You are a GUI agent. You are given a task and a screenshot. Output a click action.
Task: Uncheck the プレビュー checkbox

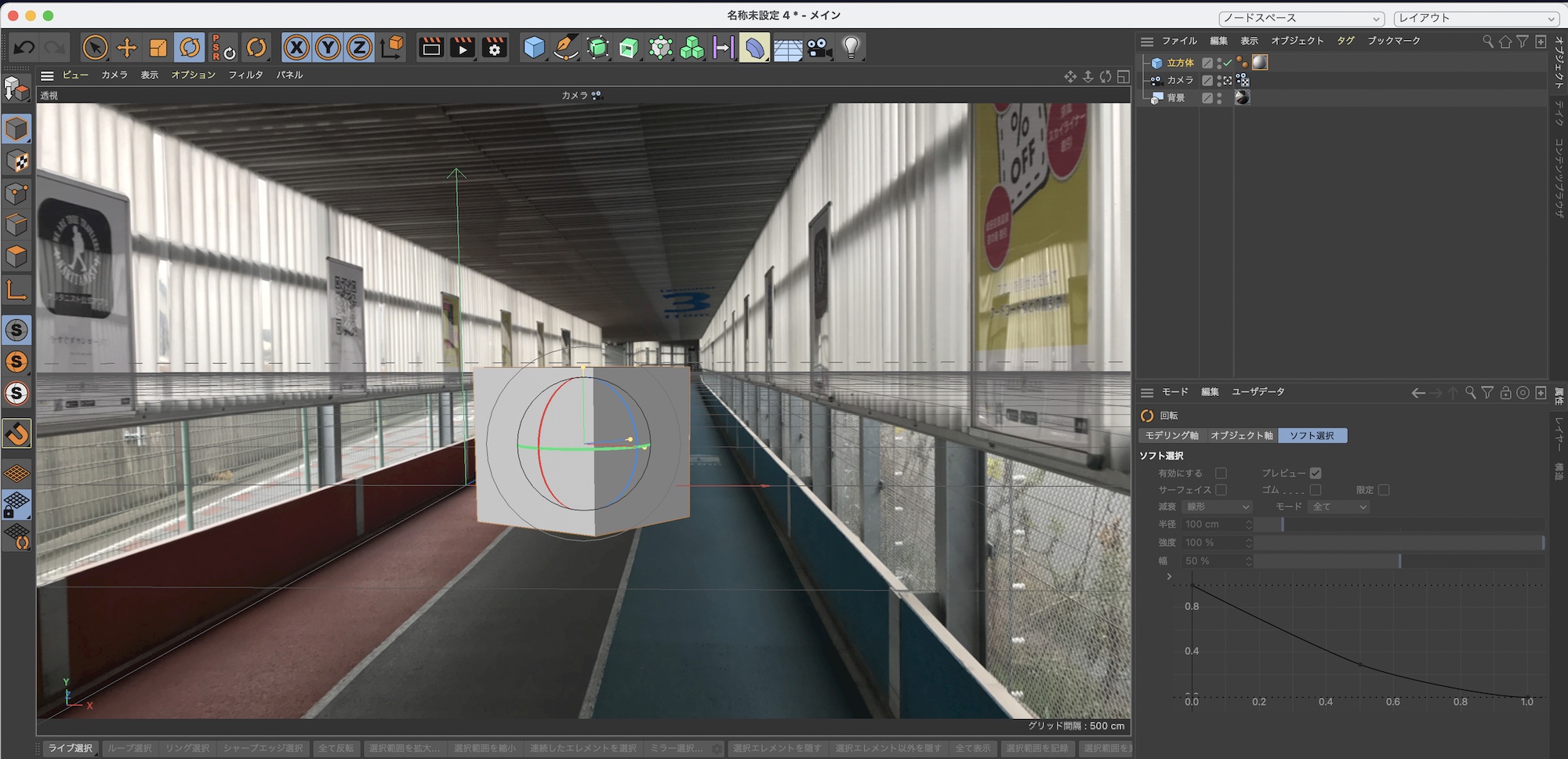[x=1316, y=473]
